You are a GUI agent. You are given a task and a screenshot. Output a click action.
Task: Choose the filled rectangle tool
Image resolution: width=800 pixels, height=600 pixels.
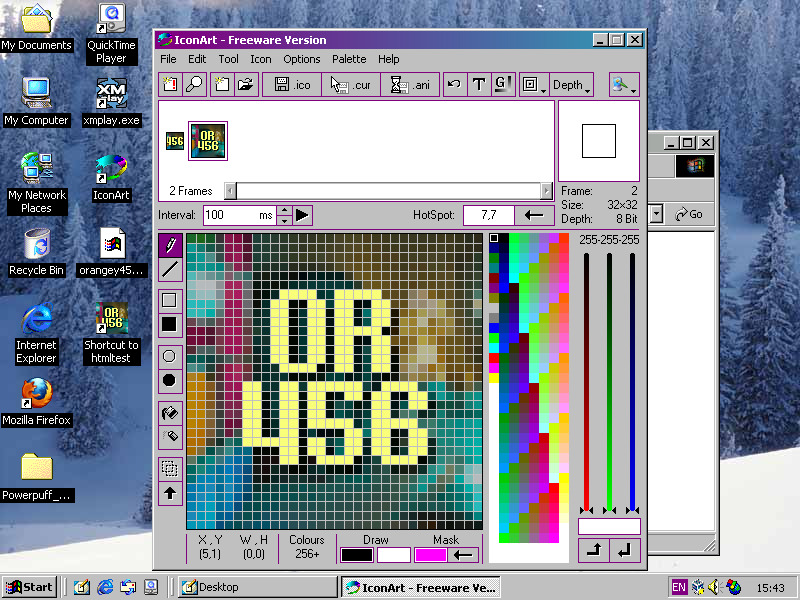click(170, 324)
